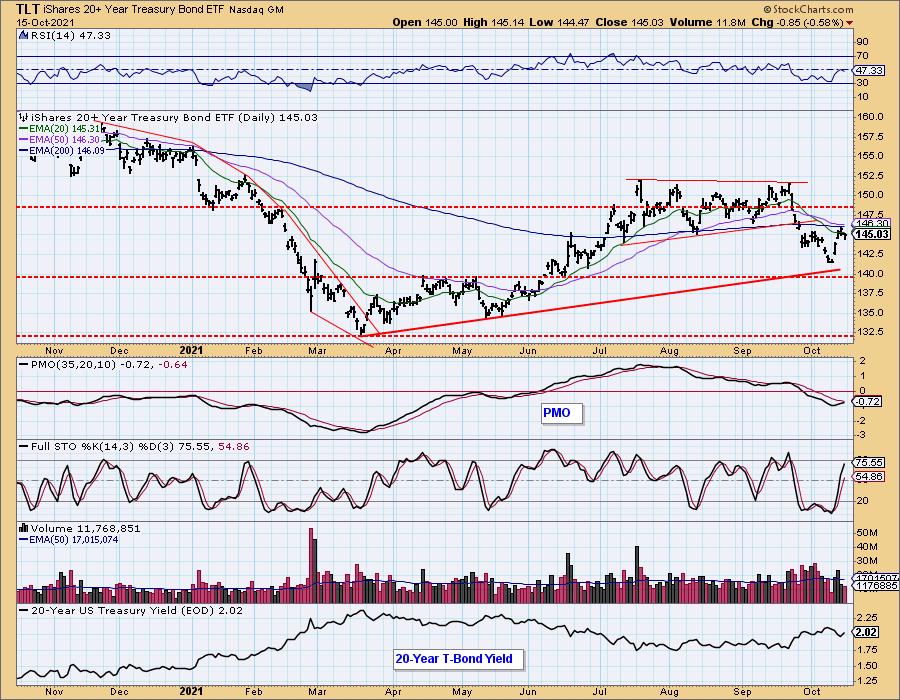Click the RSI(14) legend icon
The height and width of the screenshot is (700, 900).
click(x=24, y=35)
